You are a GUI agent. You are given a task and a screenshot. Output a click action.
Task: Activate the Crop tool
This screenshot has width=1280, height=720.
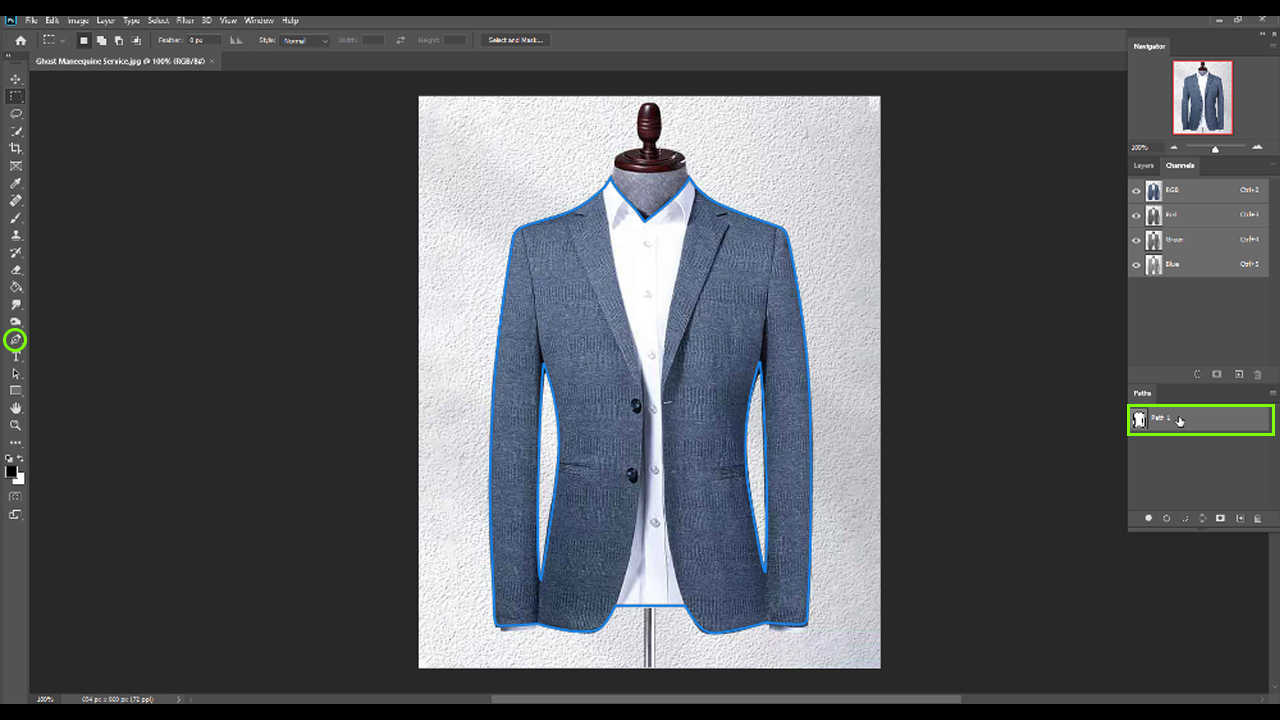click(15, 148)
